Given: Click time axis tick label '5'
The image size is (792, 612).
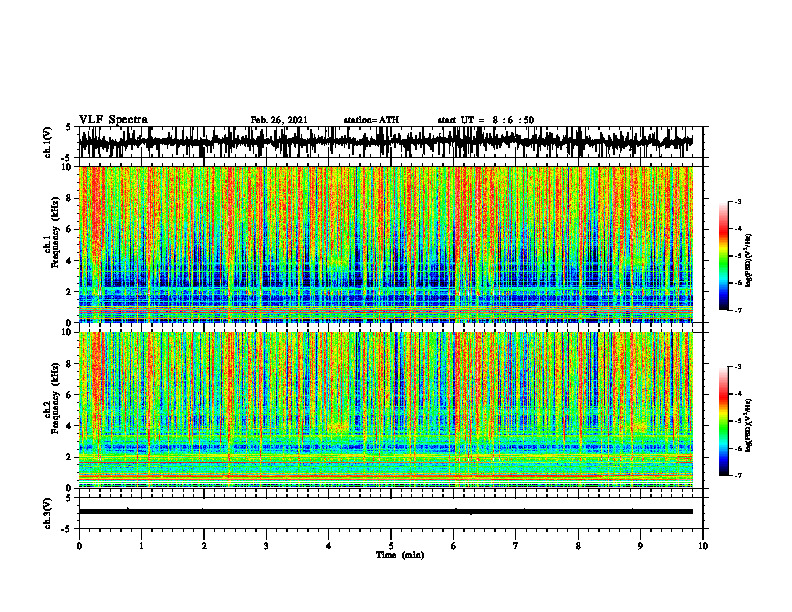Looking at the screenshot, I should (391, 546).
